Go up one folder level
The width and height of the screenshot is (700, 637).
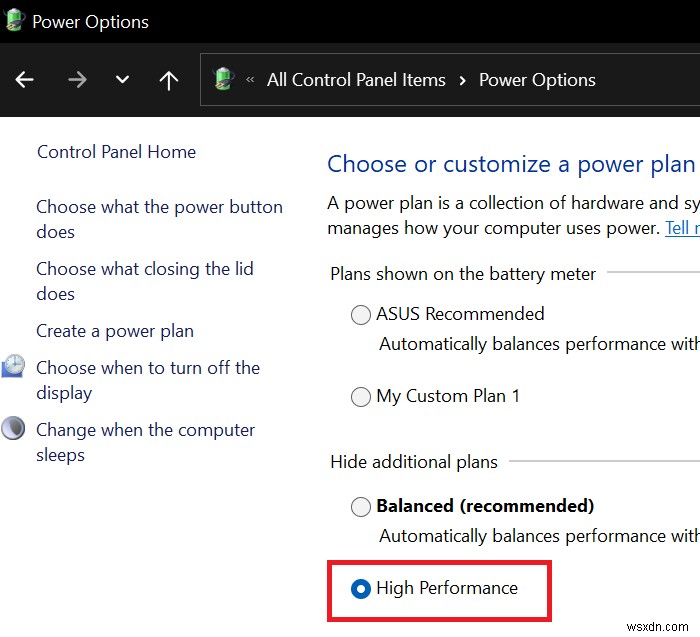tap(169, 80)
